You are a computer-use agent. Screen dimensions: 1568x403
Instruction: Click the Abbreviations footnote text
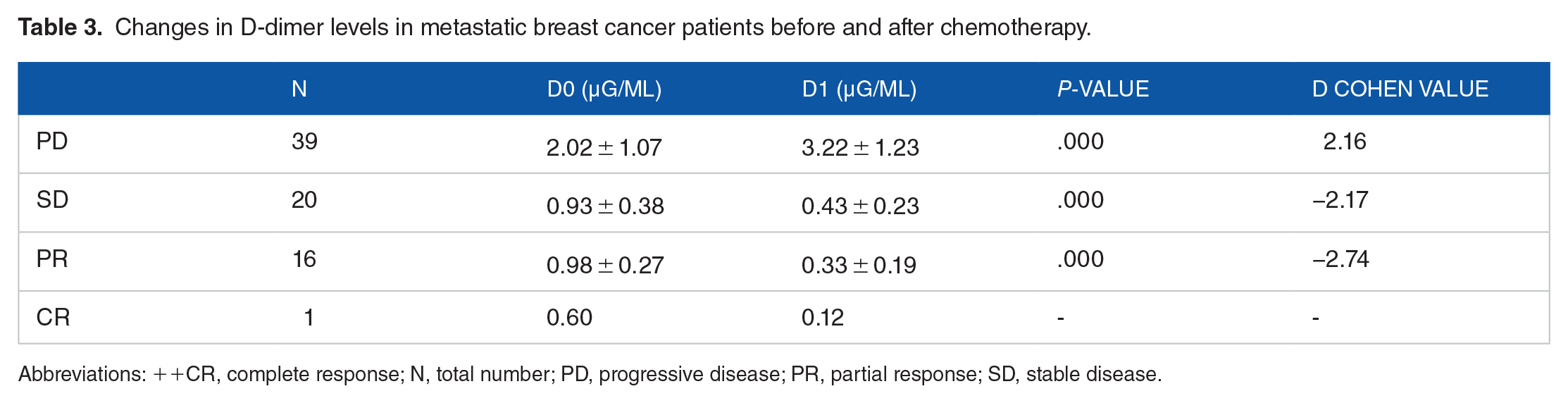click(589, 374)
